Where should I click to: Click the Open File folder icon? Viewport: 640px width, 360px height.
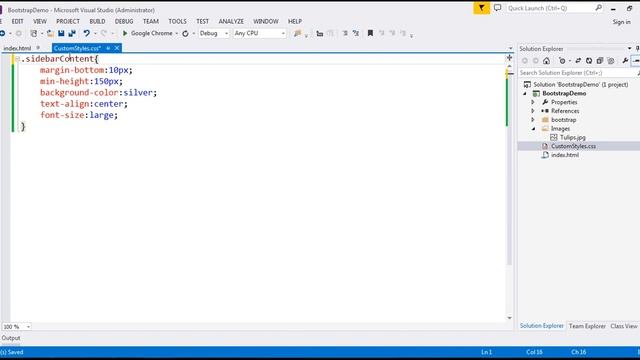point(50,33)
